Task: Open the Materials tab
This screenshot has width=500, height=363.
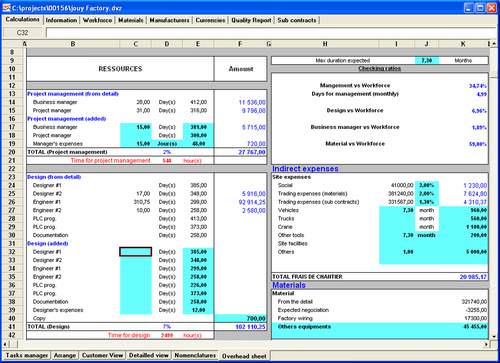Action: click(131, 20)
